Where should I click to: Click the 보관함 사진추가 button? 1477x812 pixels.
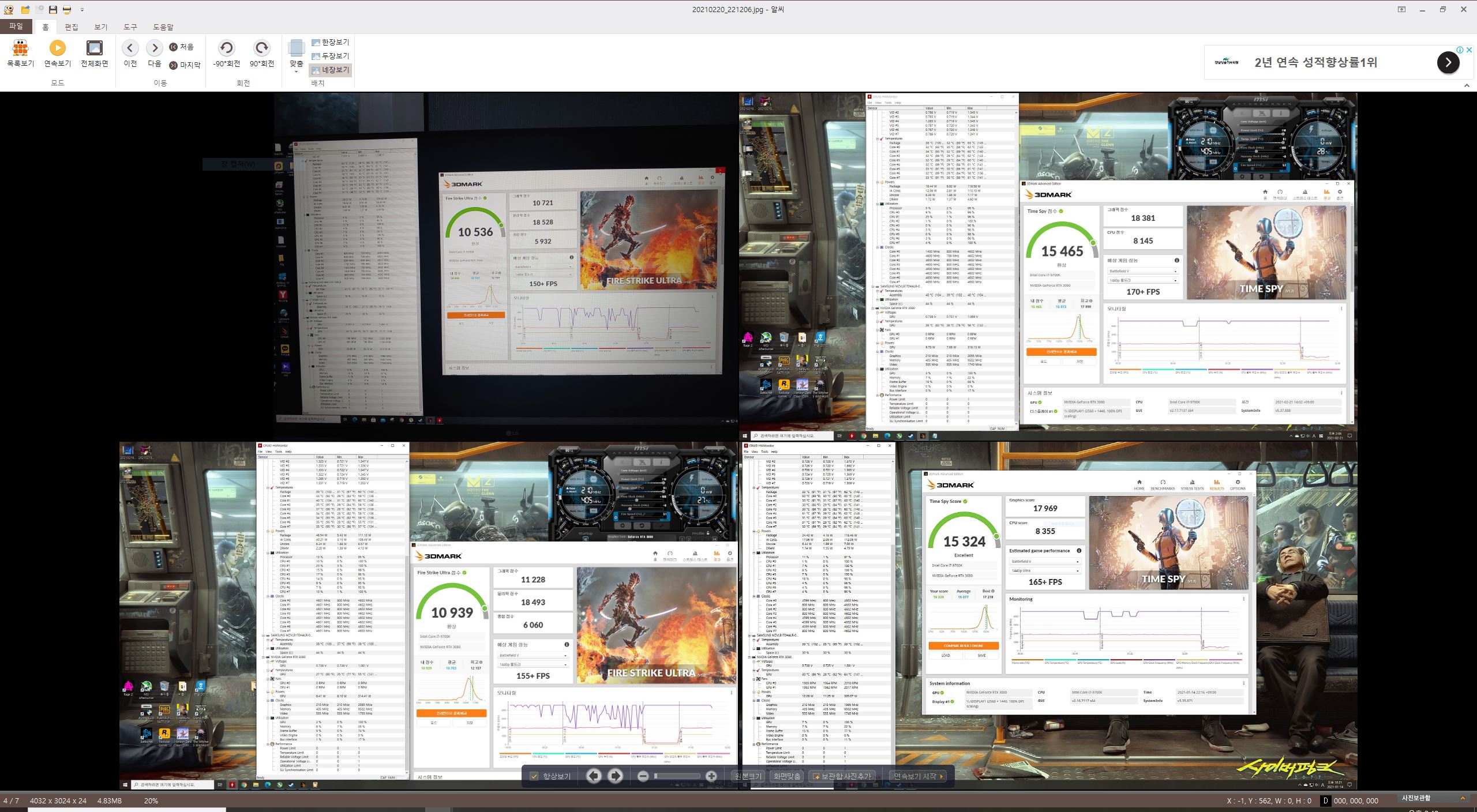click(843, 776)
